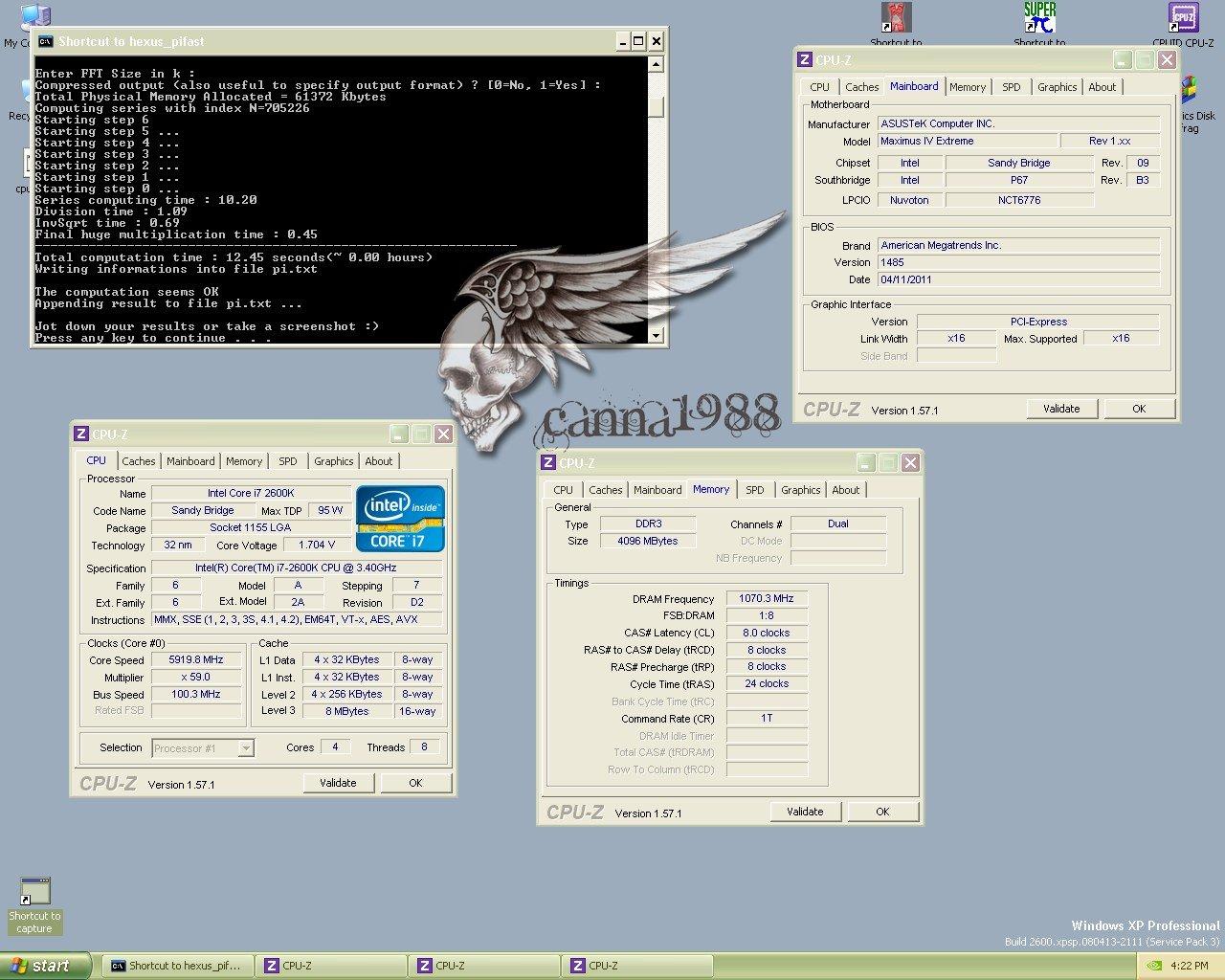1225x980 pixels.
Task: Click the CPU-Z Mainboard window title icon
Action: point(805,59)
